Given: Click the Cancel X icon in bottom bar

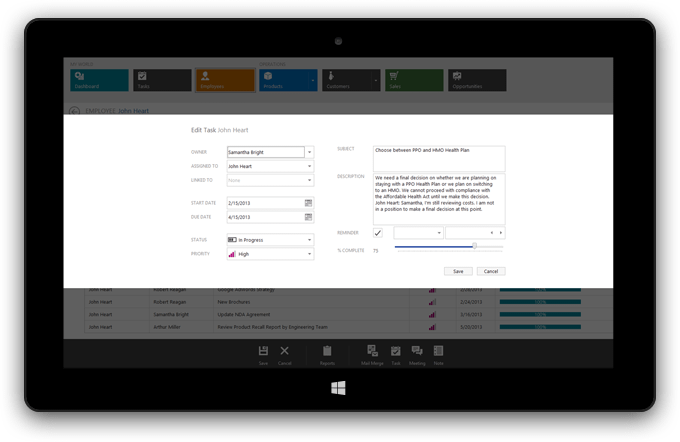Looking at the screenshot, I should tap(285, 352).
